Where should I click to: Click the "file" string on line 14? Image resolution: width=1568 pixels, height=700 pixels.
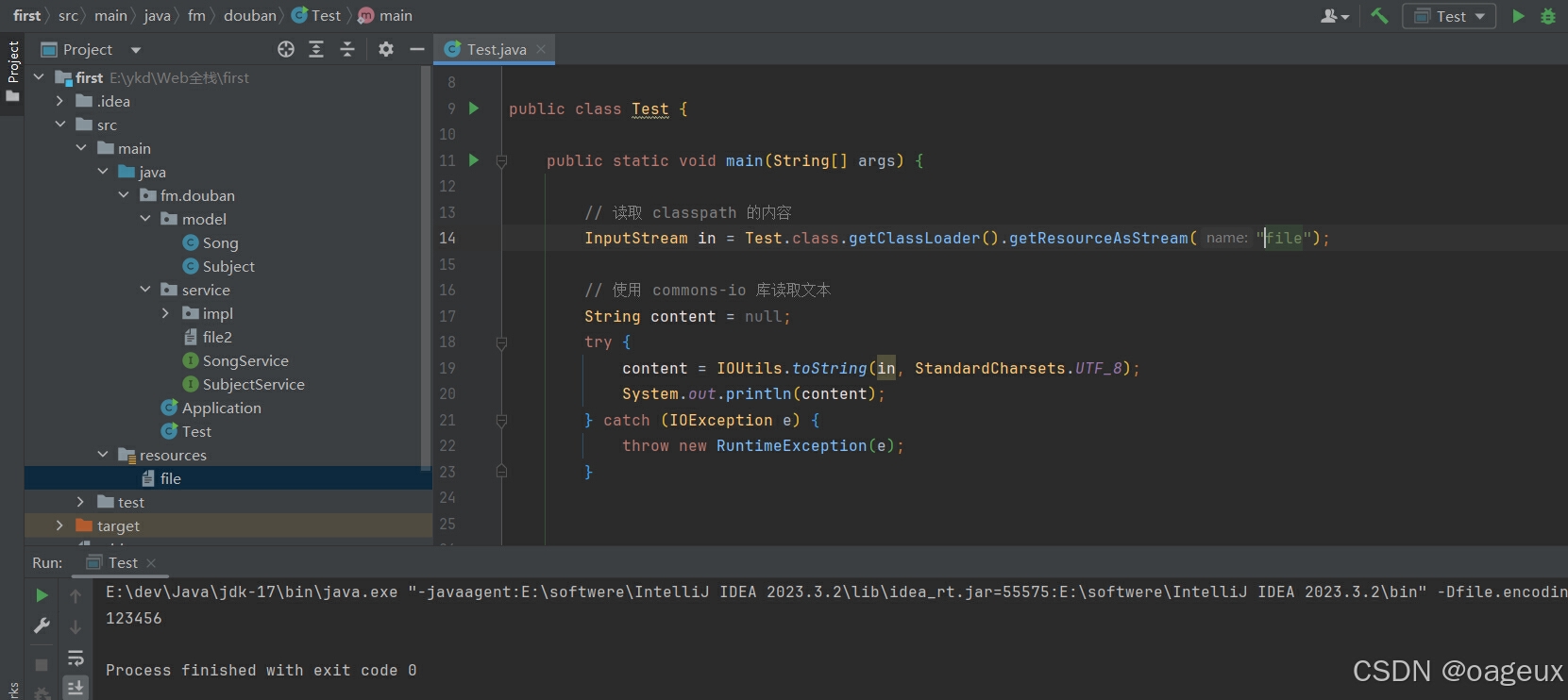(x=1284, y=238)
